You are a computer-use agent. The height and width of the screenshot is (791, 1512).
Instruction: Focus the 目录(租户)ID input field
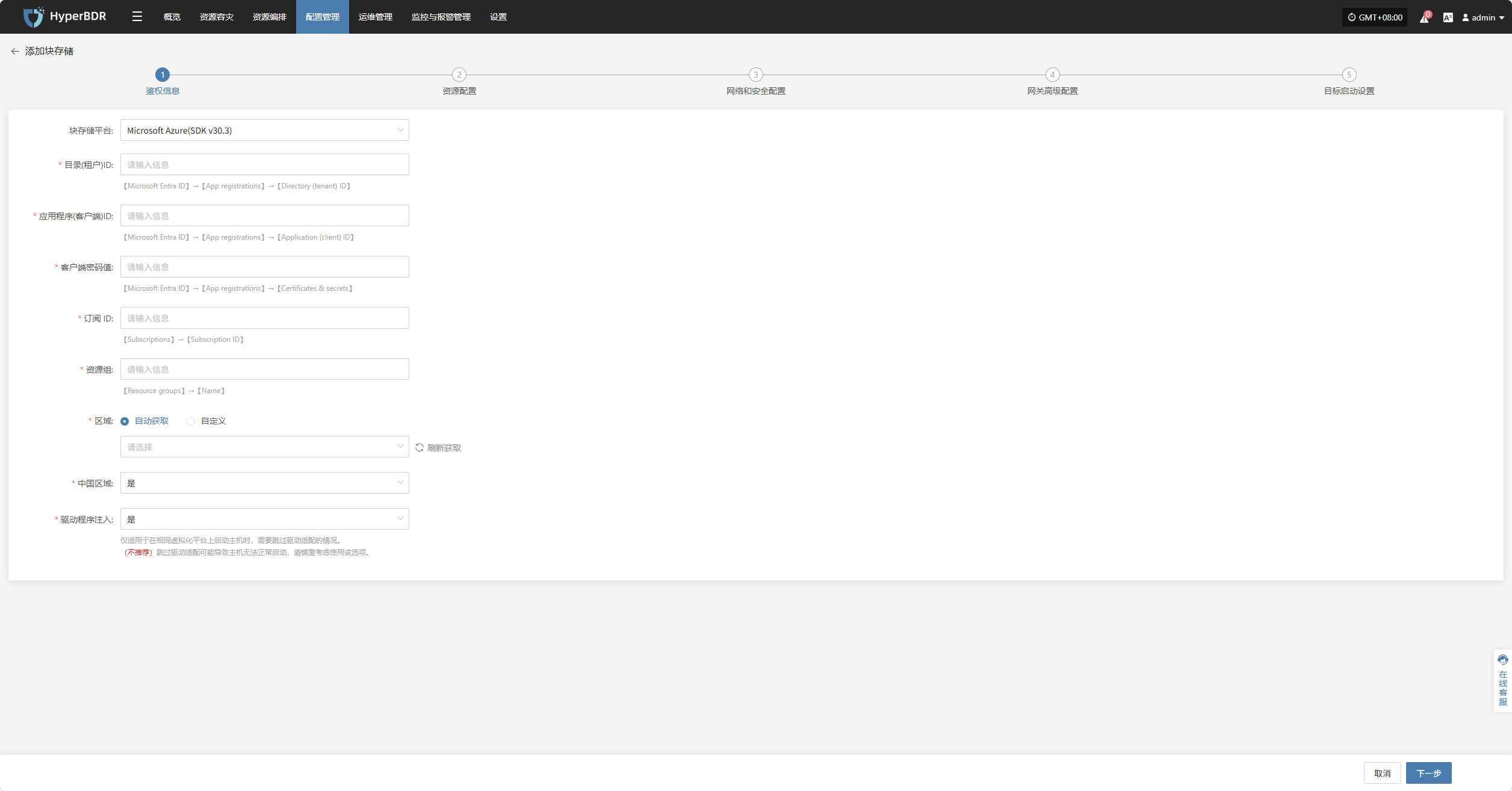265,164
